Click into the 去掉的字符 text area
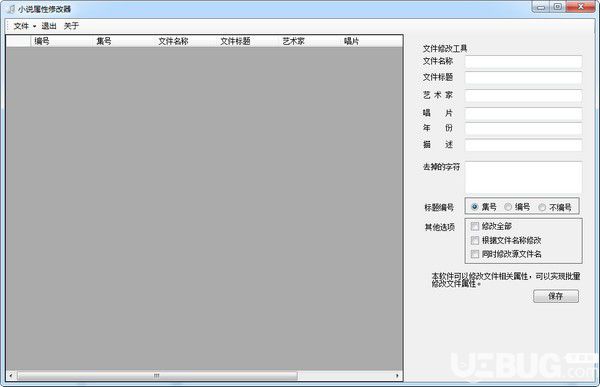600x387 pixels. (523, 177)
